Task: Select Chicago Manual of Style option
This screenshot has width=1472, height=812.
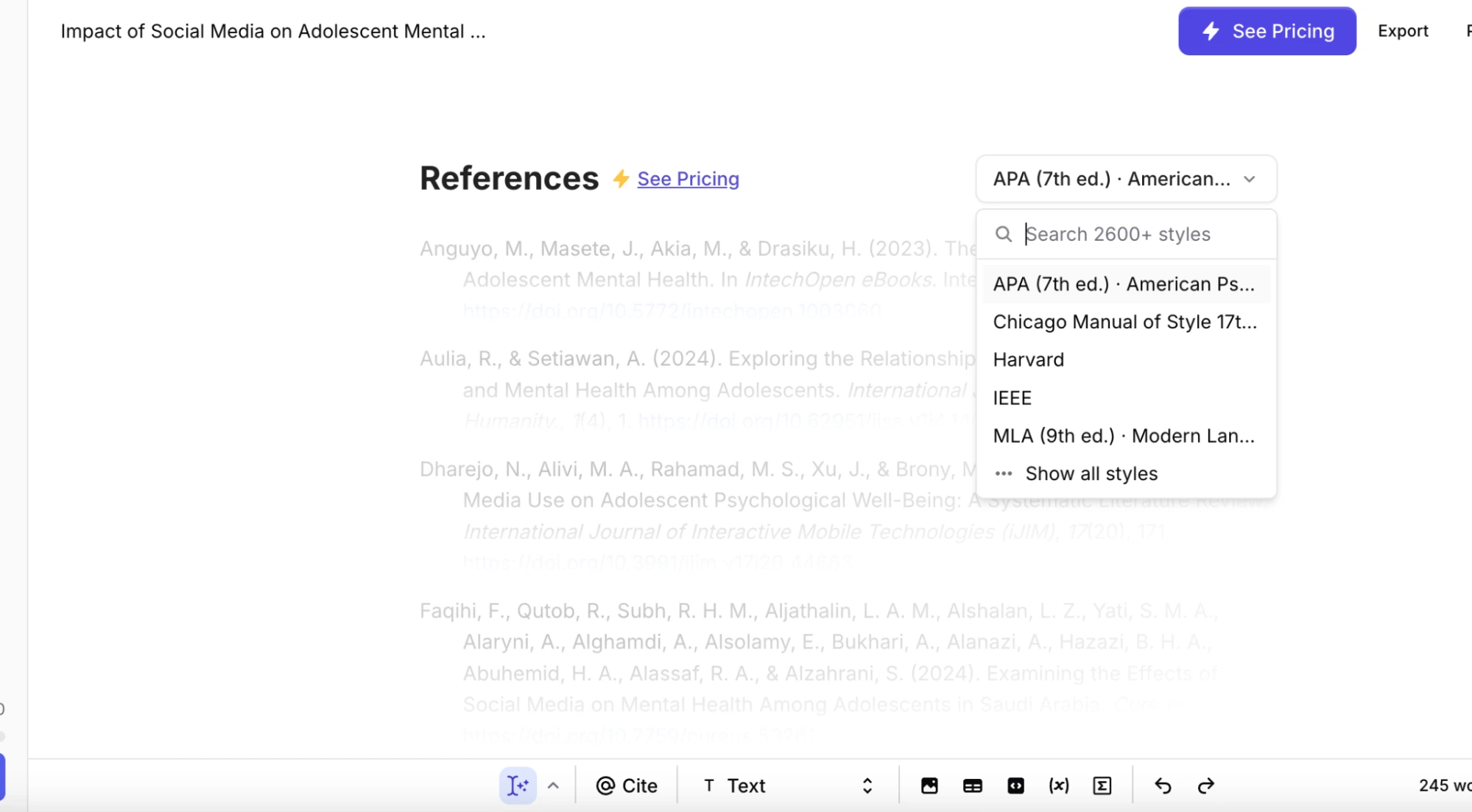Action: [1124, 322]
